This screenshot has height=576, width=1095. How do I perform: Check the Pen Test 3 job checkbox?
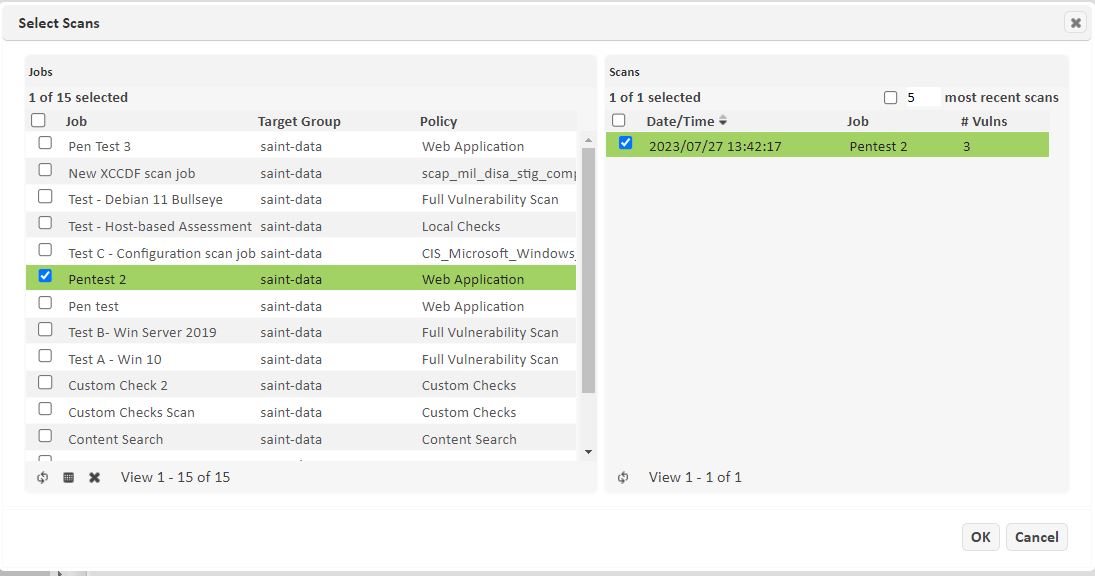coord(45,144)
